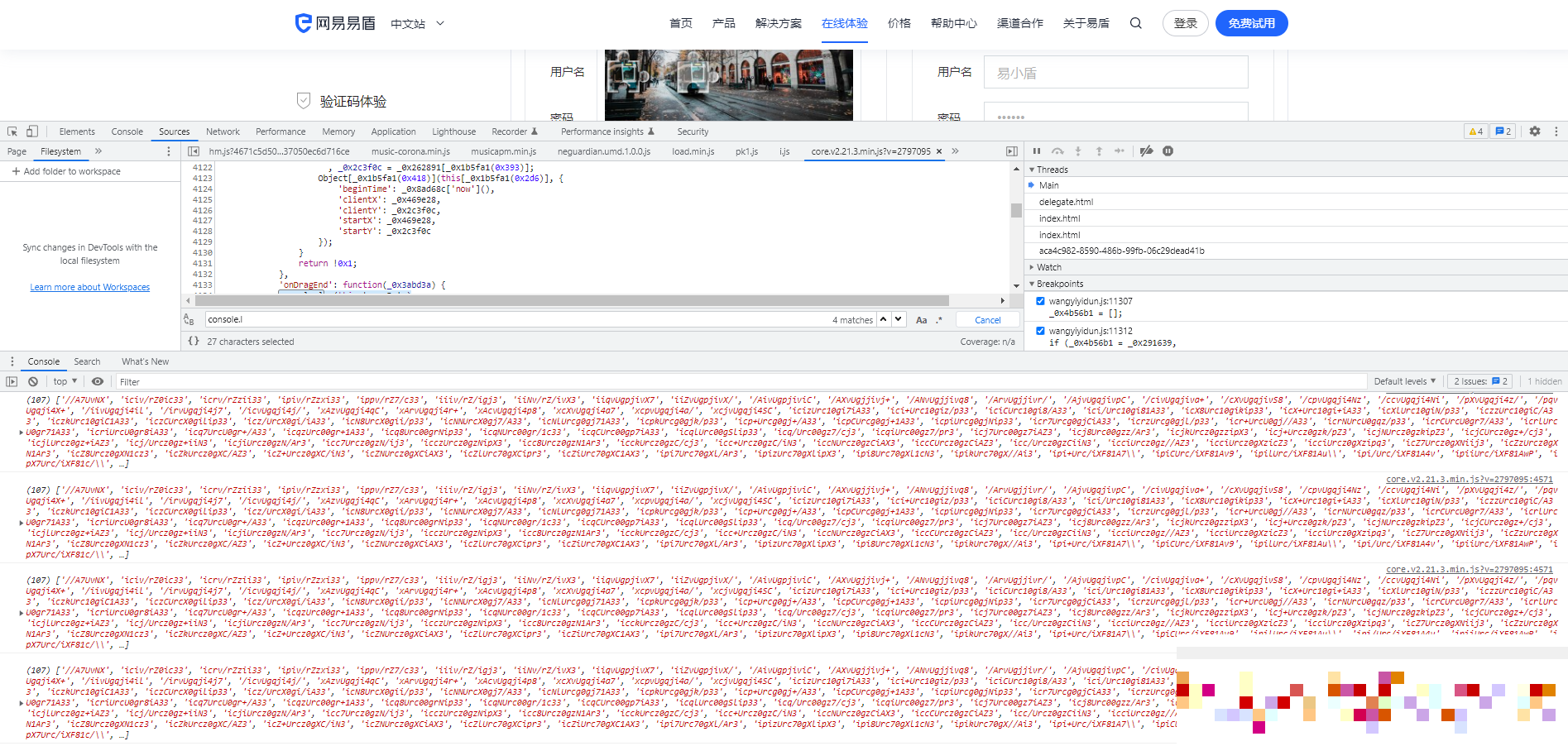Pretty-print the source with the braces icon

pyautogui.click(x=194, y=341)
